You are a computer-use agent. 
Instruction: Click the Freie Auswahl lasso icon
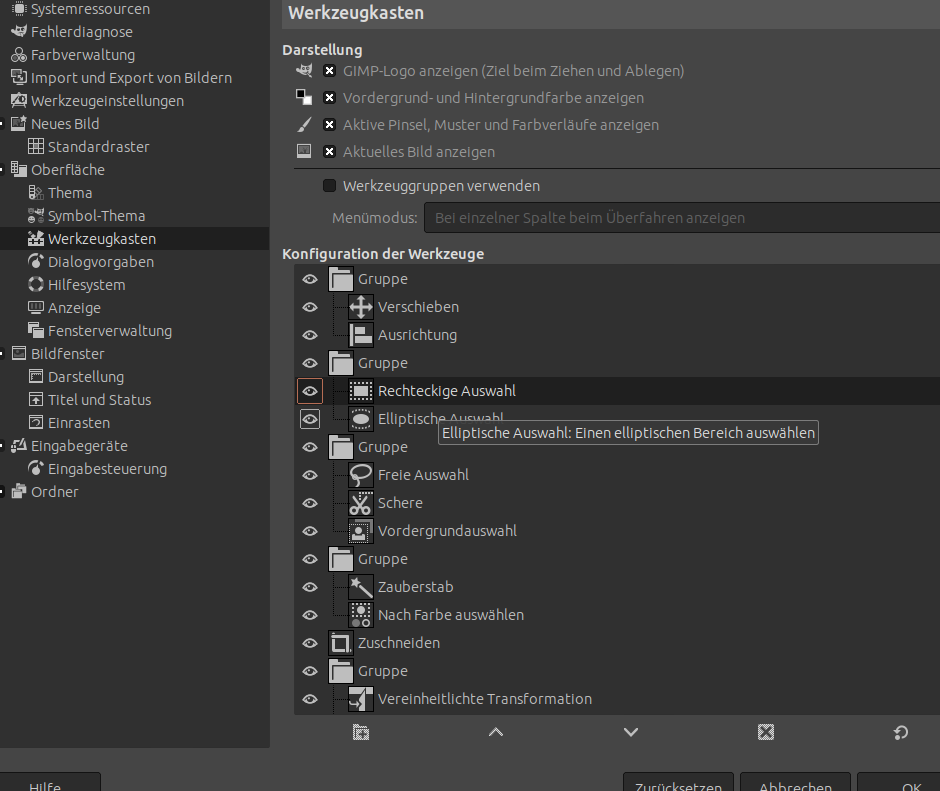[x=360, y=475]
